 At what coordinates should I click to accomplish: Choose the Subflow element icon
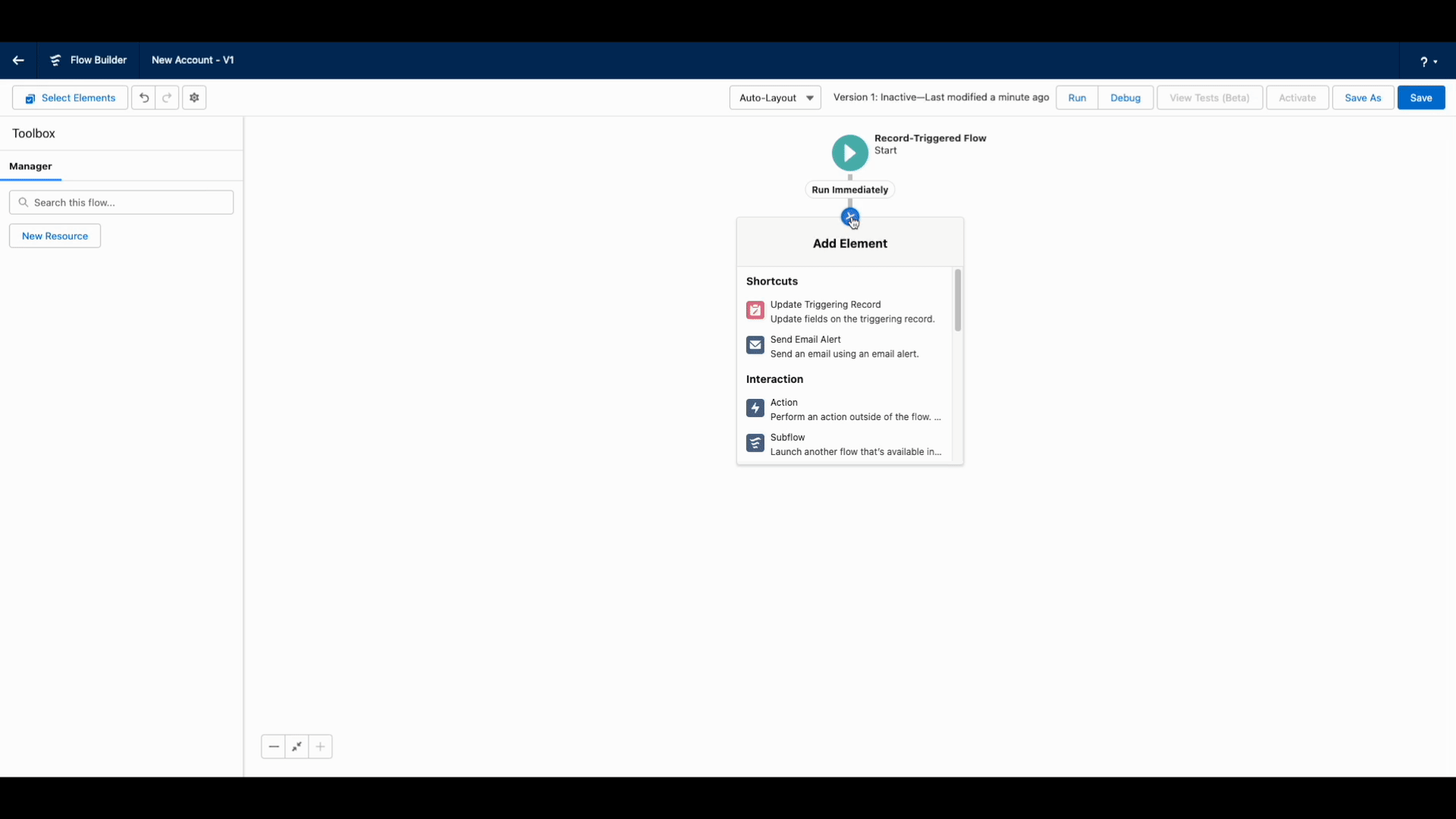click(755, 443)
